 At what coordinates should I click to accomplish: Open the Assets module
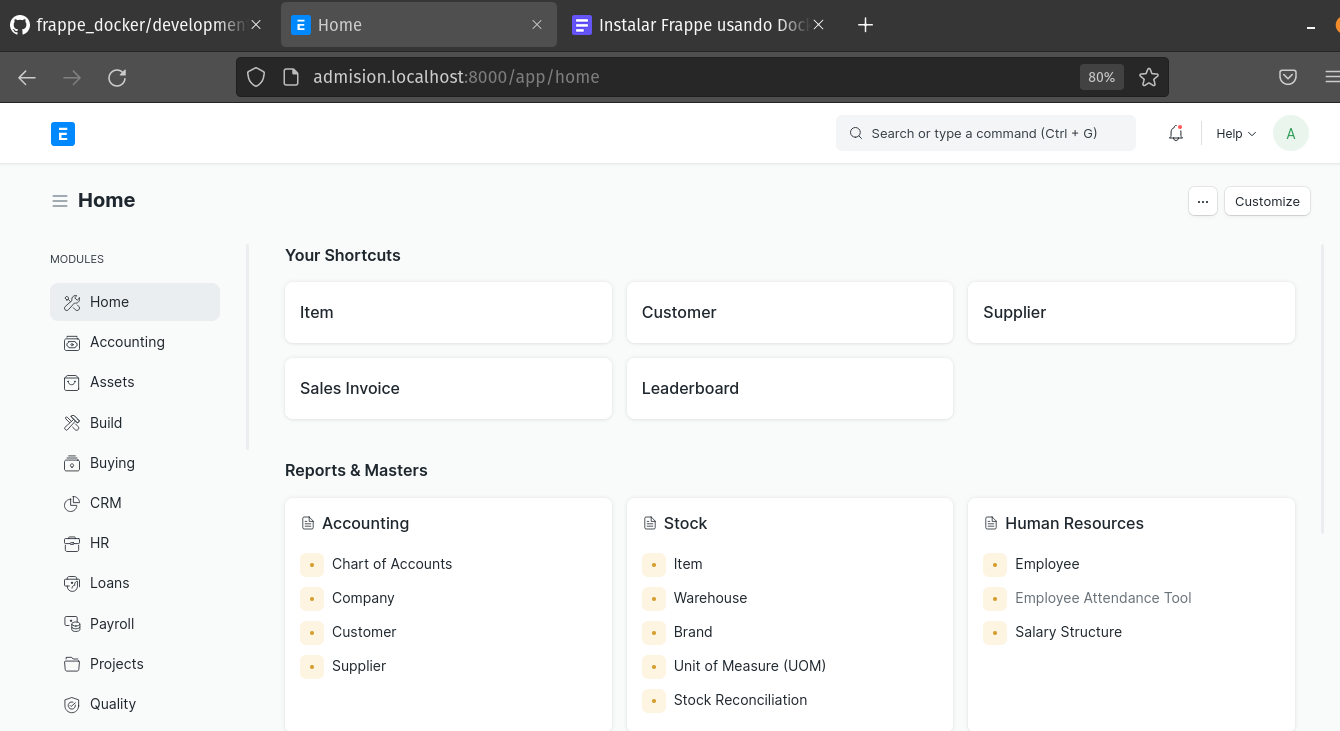pyautogui.click(x=135, y=382)
